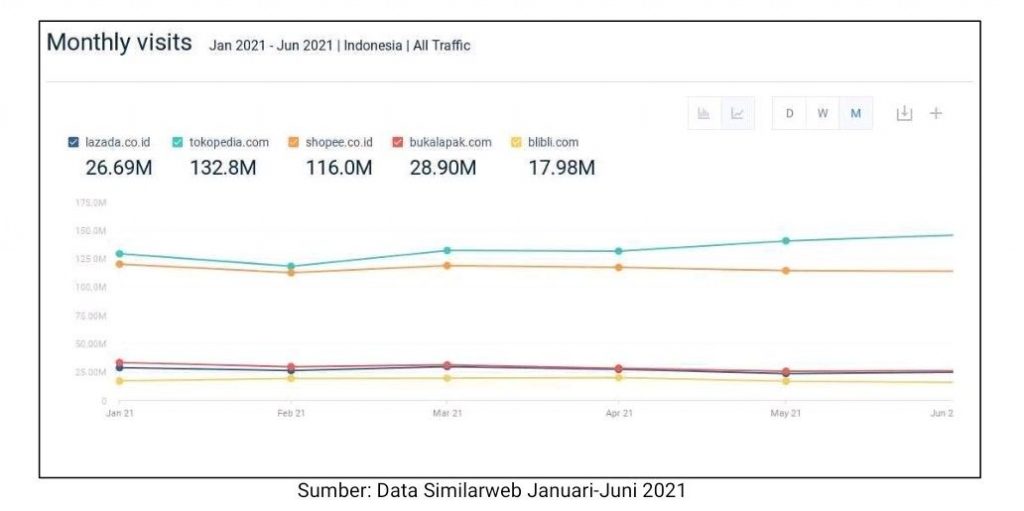Click tokopedia Feb 21 data point
The image size is (1024, 511).
pyautogui.click(x=291, y=266)
